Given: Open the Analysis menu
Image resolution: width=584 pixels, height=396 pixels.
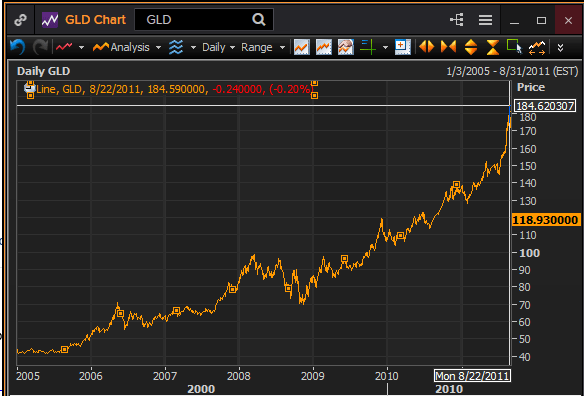Looking at the screenshot, I should 121,47.
